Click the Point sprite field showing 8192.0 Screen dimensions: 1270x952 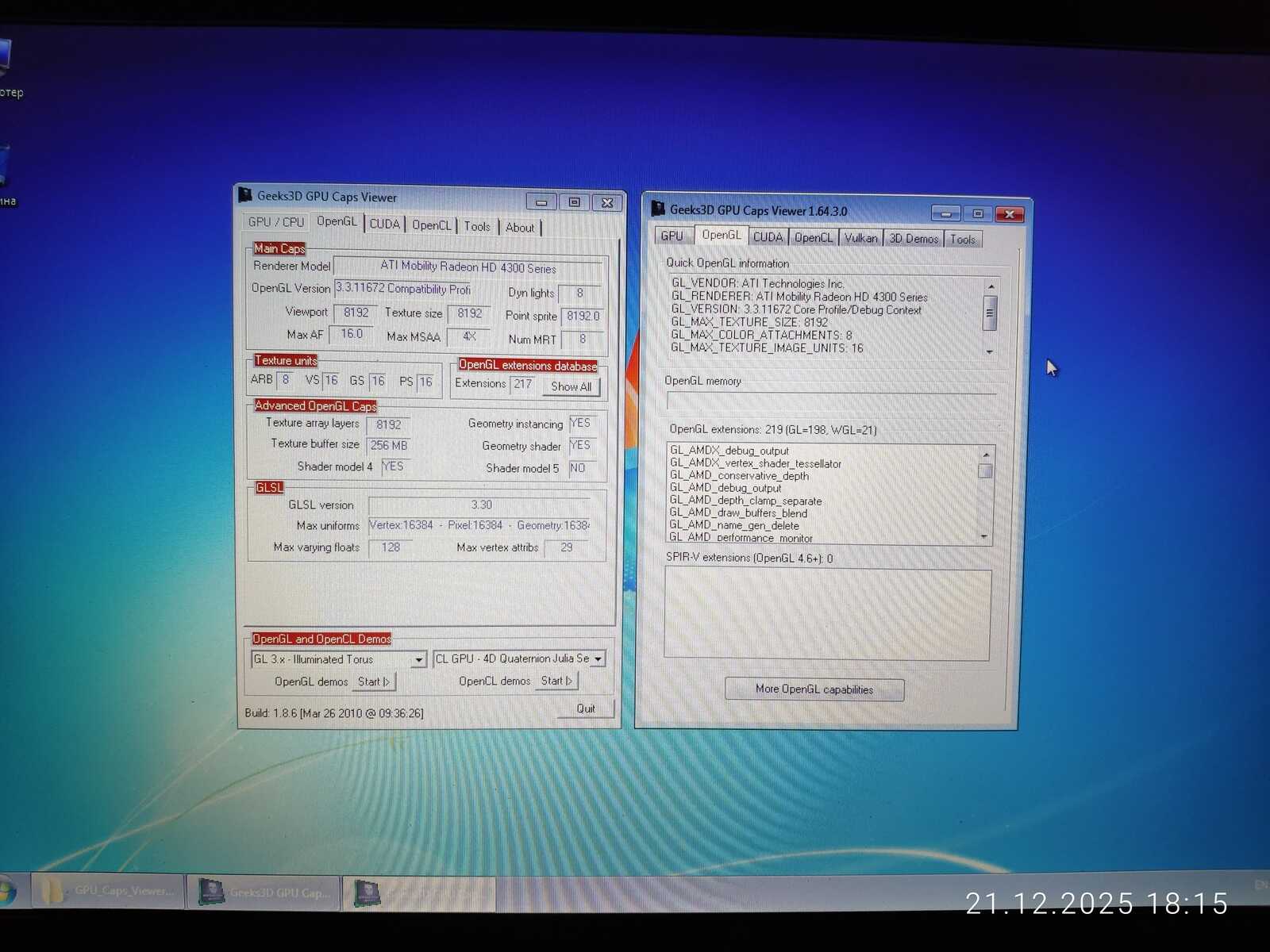point(583,316)
